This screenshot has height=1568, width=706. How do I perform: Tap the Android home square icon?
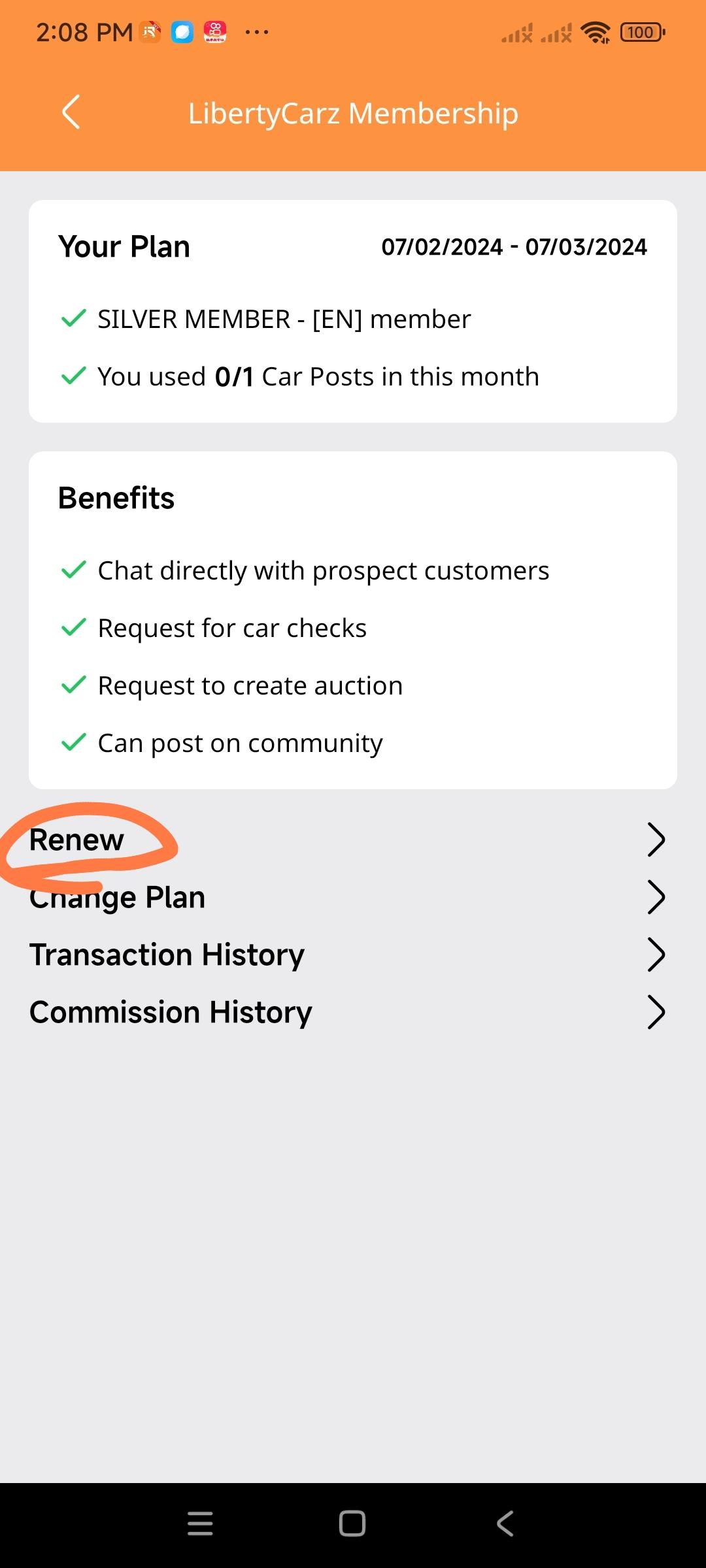(352, 1524)
